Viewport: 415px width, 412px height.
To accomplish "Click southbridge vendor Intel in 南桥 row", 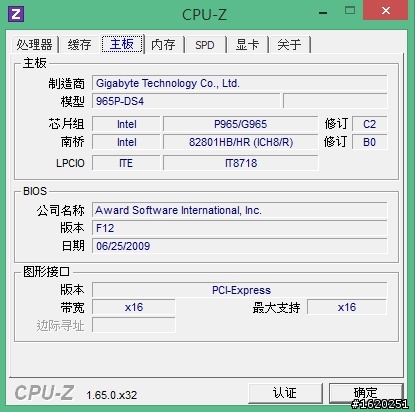I will [126, 142].
